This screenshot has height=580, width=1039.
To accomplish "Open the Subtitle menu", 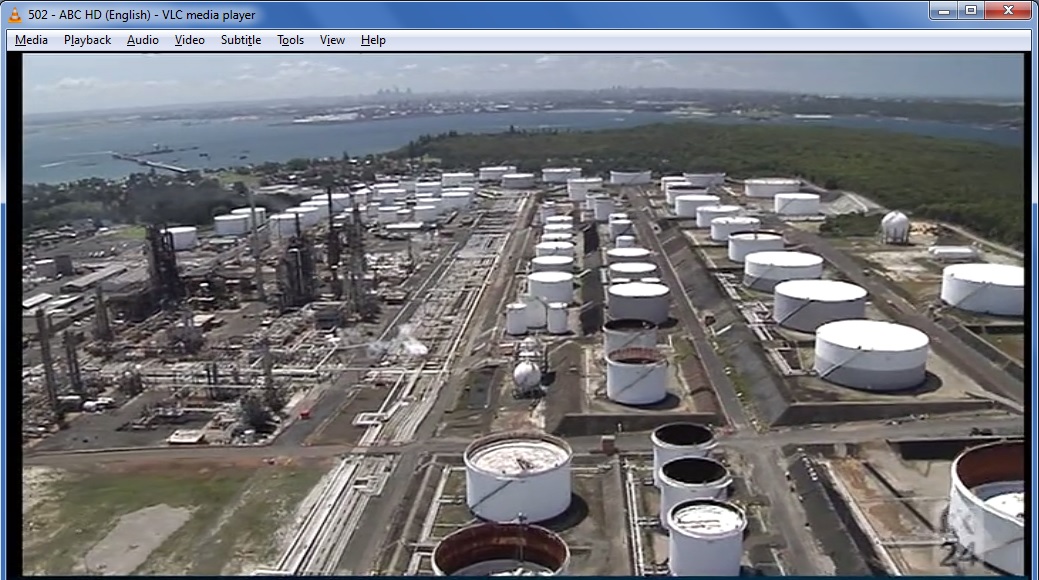I will click(241, 40).
